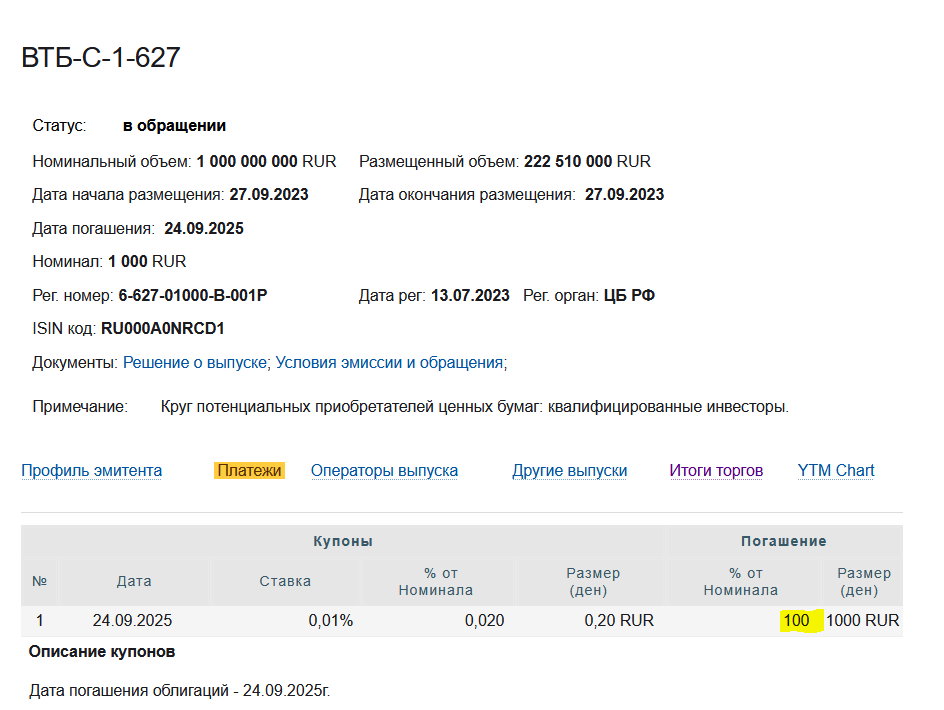Screen dimensions: 944x710
Task: Select the status value в обращении
Action: [x=175, y=125]
